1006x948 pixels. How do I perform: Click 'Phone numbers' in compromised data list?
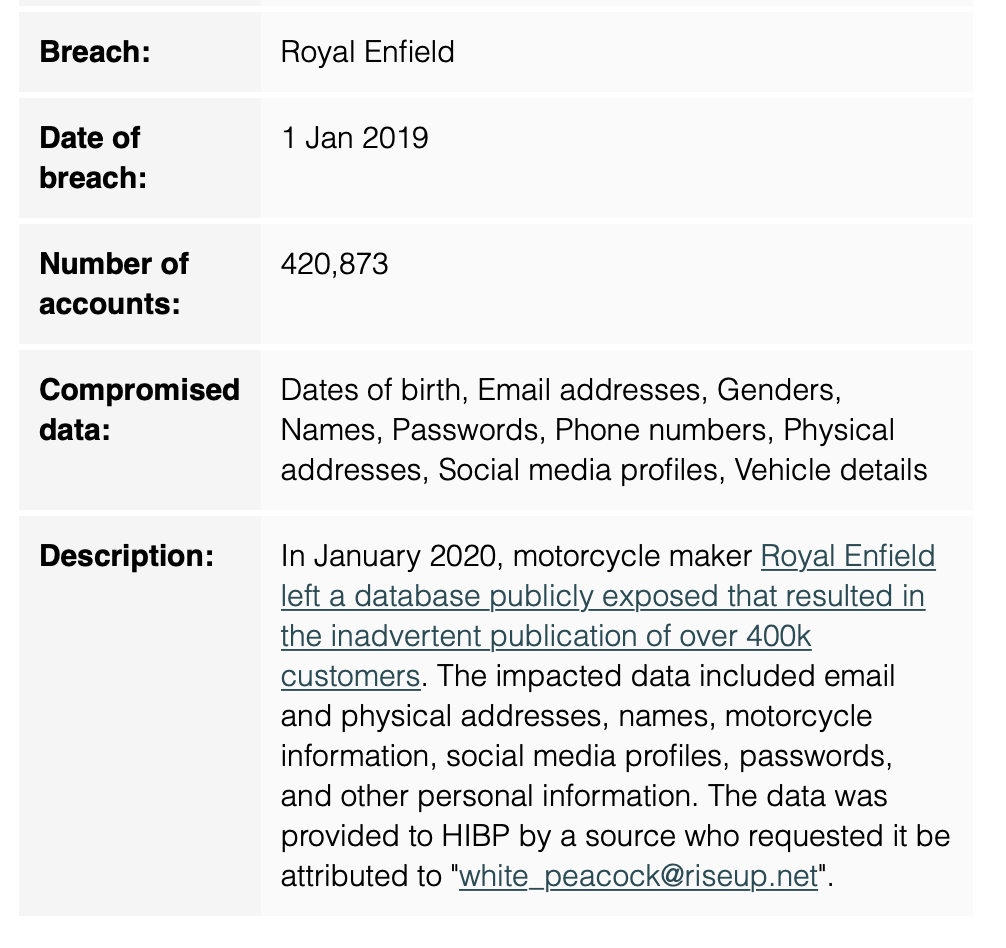(x=660, y=430)
